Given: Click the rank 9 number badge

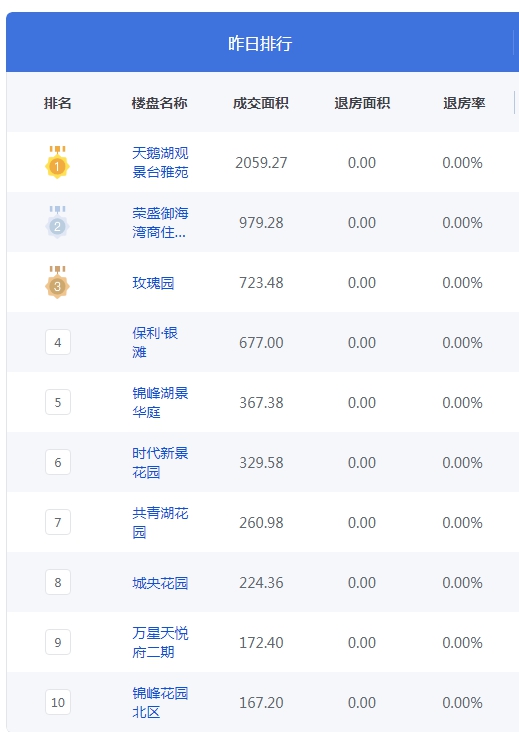Looking at the screenshot, I should click(x=58, y=642).
